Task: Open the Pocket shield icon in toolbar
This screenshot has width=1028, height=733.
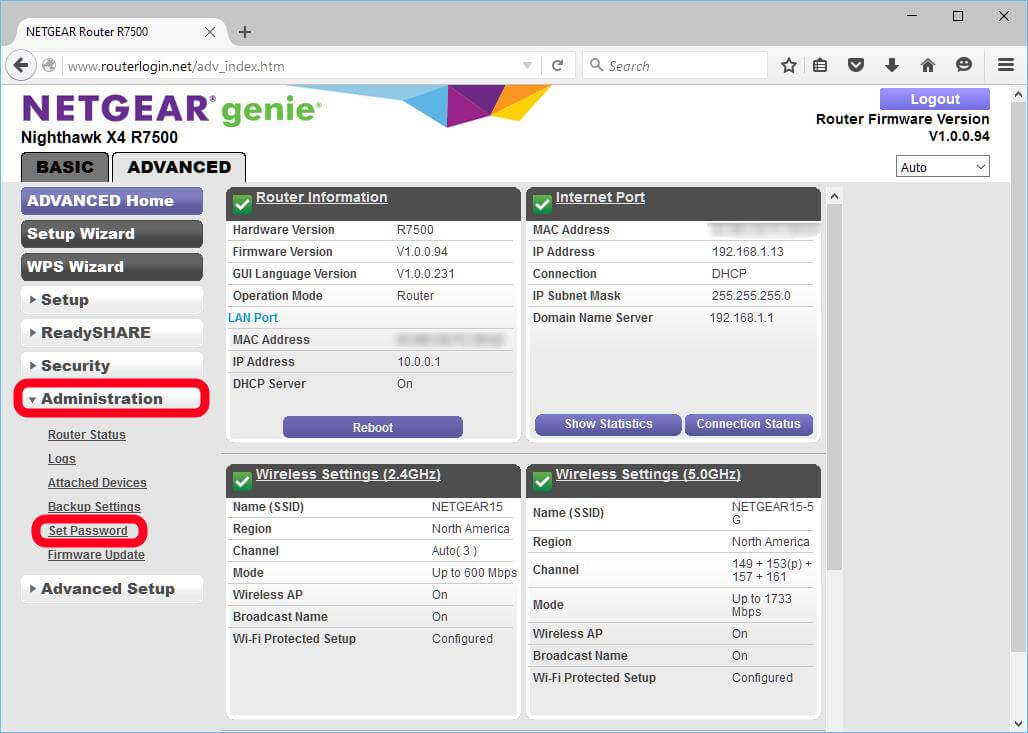Action: (x=856, y=65)
